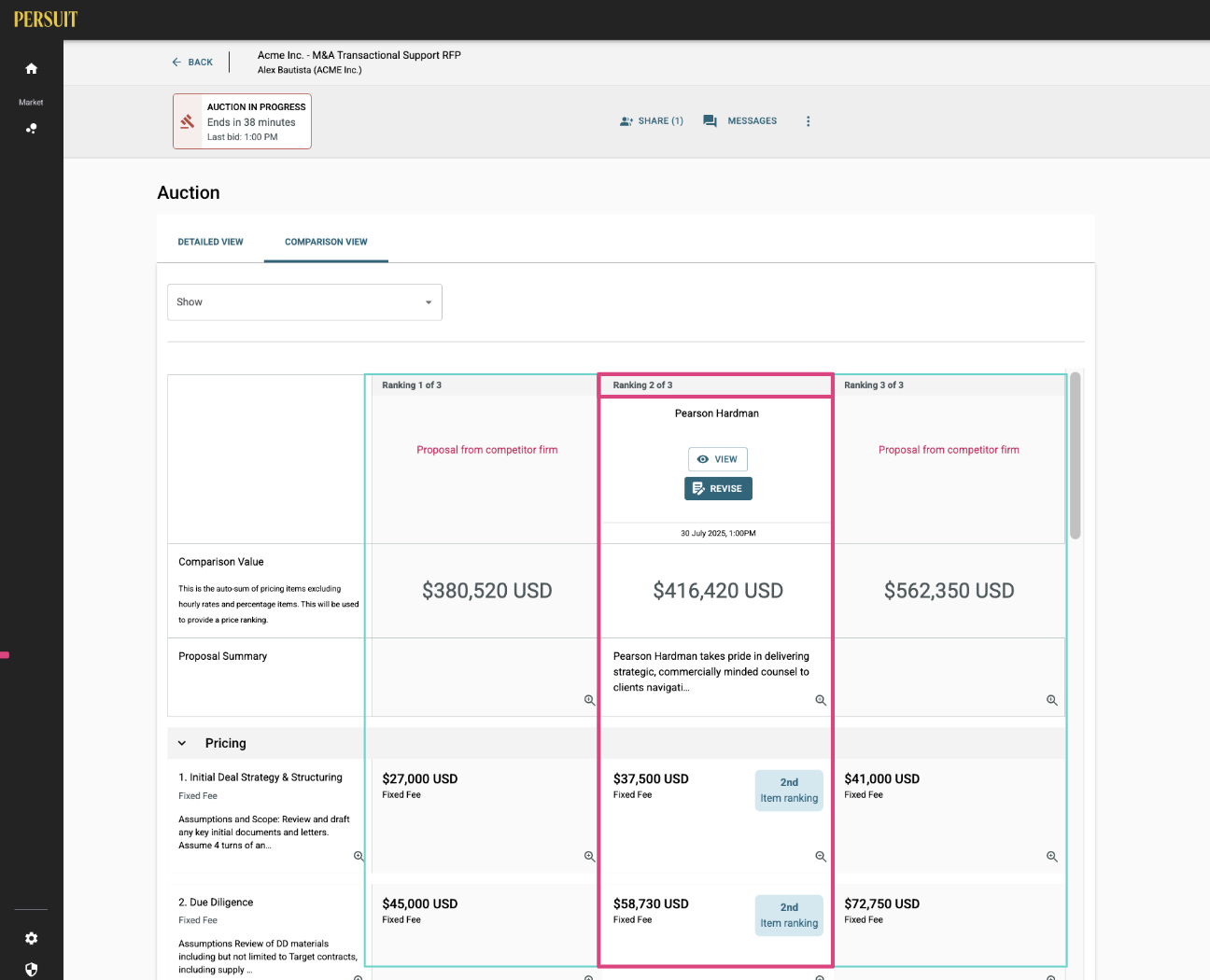Open the Home icon in the sidebar
This screenshot has width=1210, height=980.
click(x=31, y=68)
